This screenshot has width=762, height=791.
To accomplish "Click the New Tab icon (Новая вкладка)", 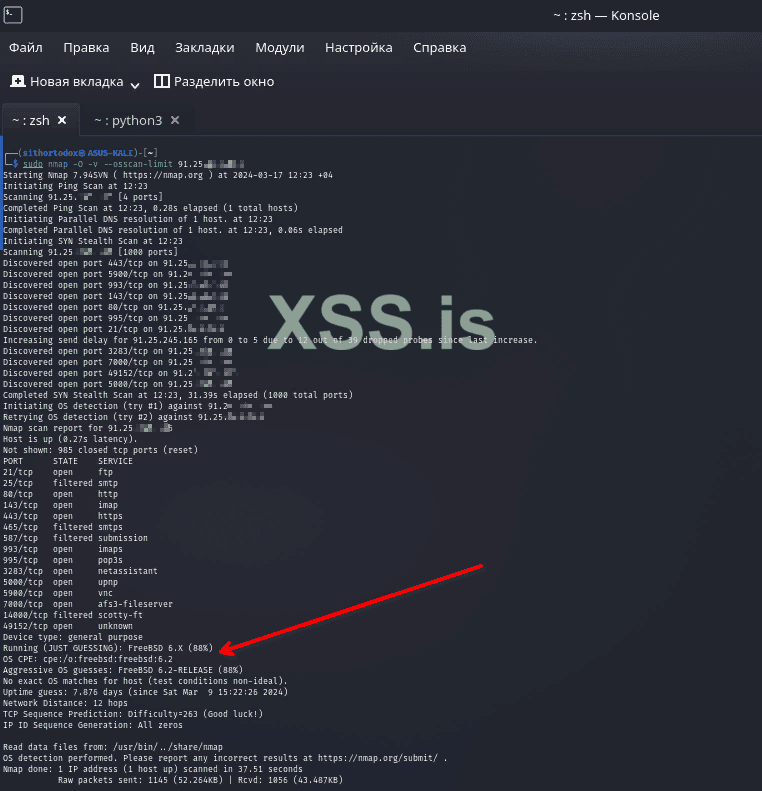I will point(18,81).
